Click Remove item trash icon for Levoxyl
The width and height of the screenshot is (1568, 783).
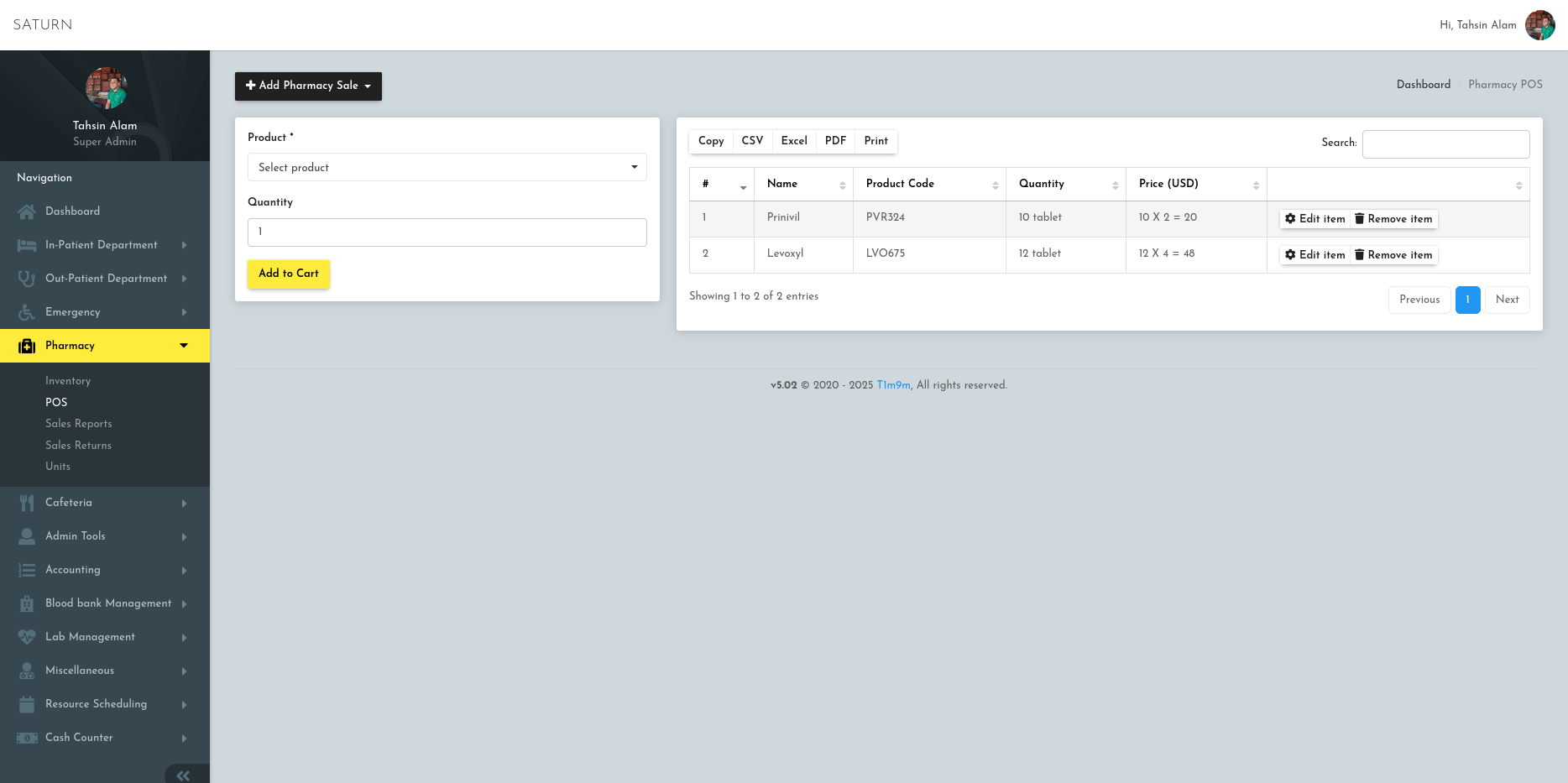click(1361, 254)
